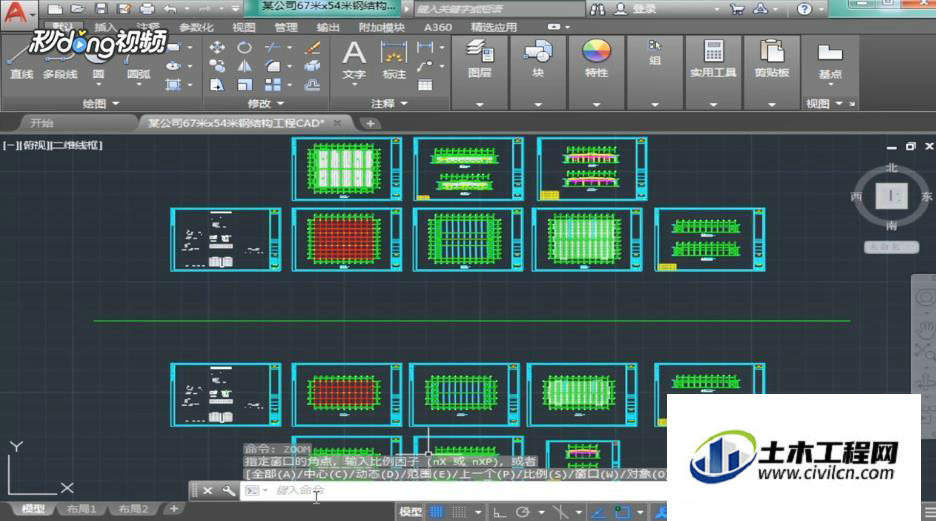Screen dimensions: 936x521
Task: Select the Explode tool icon
Action: [312, 66]
